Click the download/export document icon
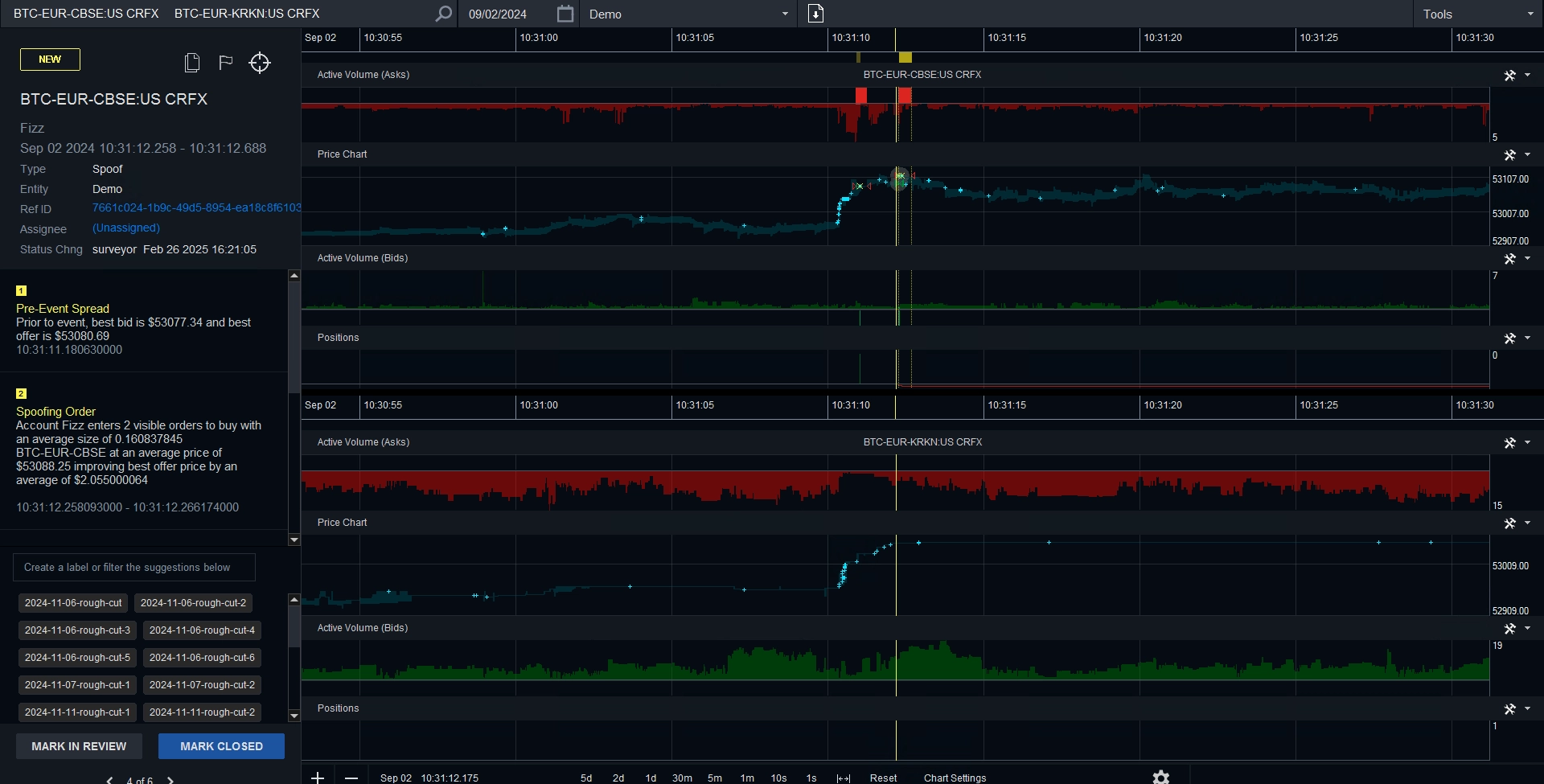 point(815,14)
